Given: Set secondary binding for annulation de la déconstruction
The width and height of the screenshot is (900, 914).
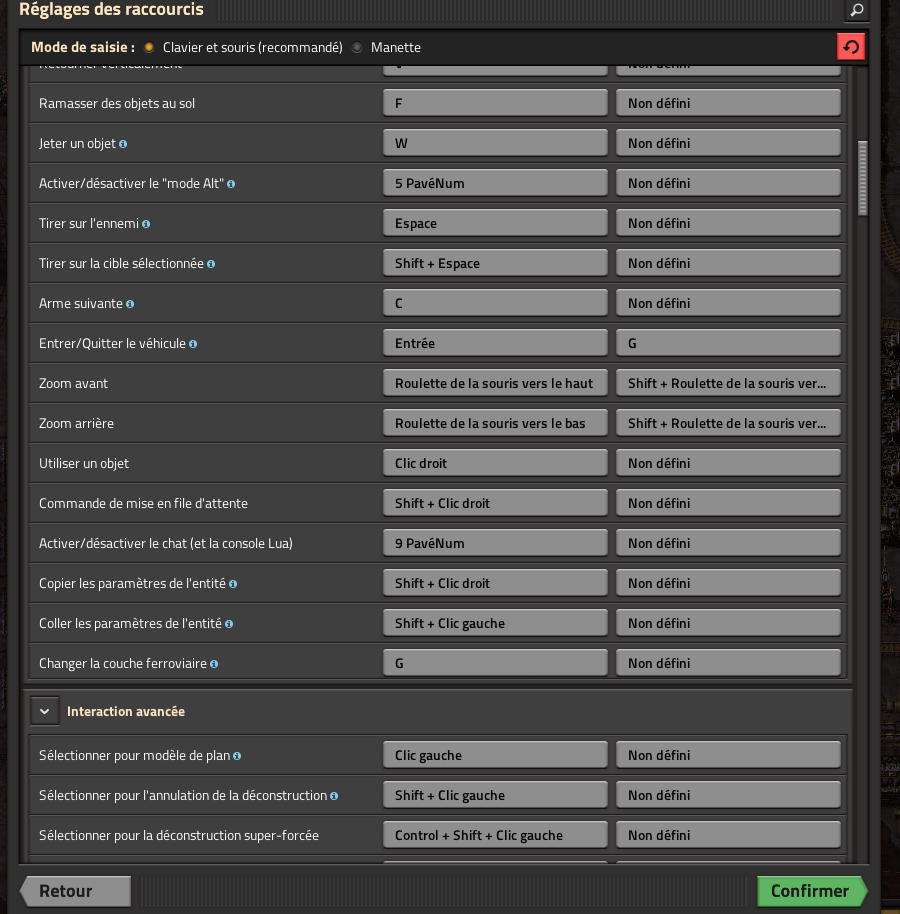Looking at the screenshot, I should 728,795.
